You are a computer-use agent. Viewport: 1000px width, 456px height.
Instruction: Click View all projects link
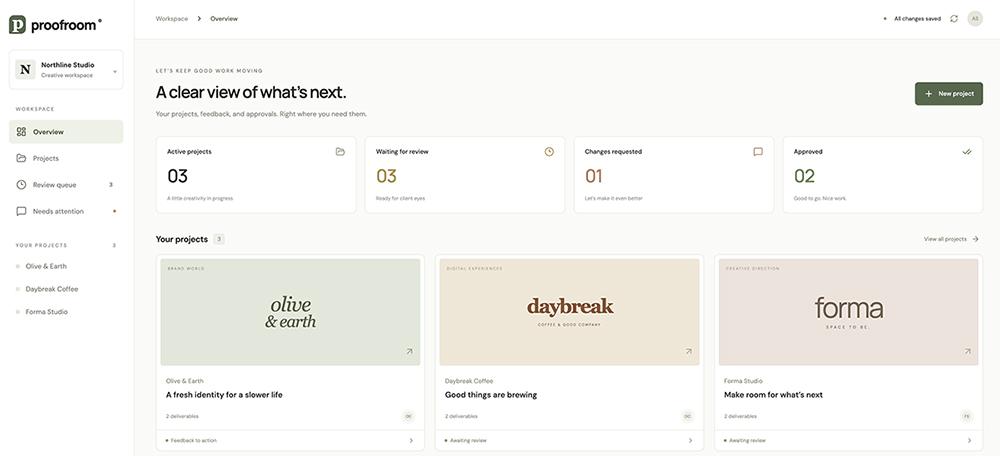[951, 239]
